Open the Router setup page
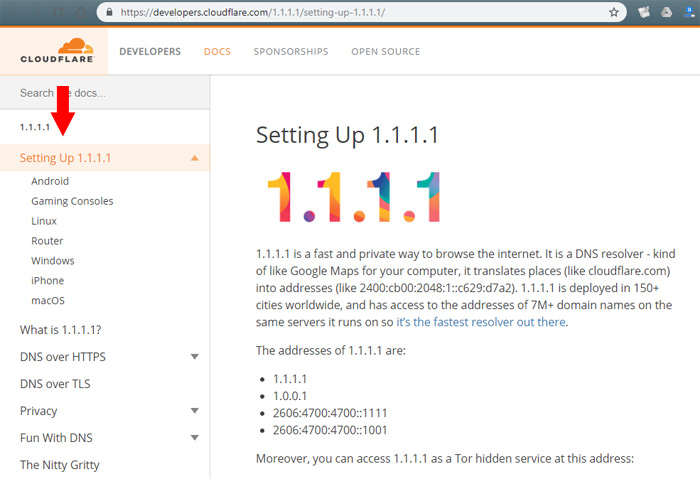700x479 pixels. (x=47, y=241)
